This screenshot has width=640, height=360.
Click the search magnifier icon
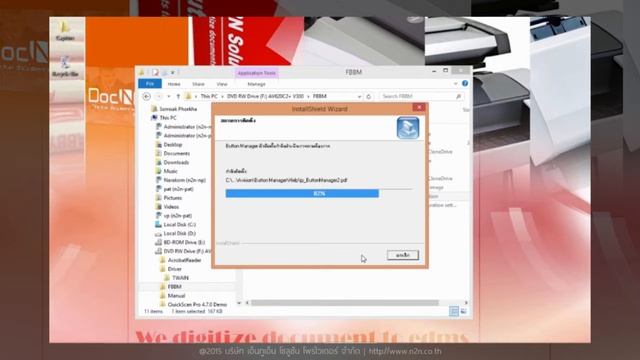pyautogui.click(x=458, y=96)
